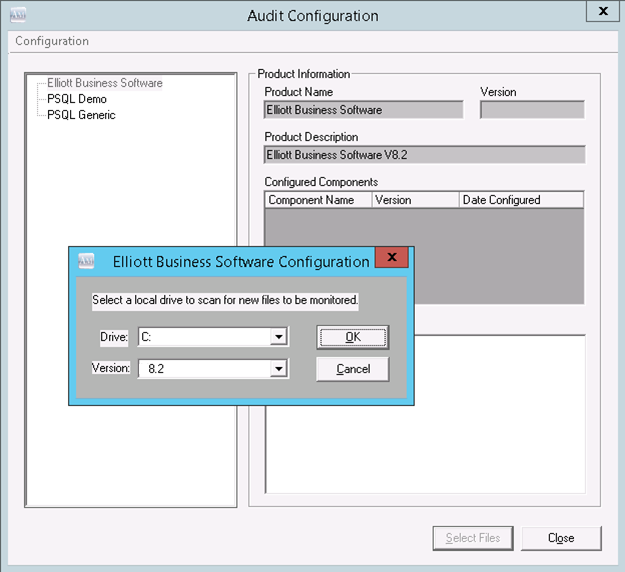Open the Configuration menu
Viewport: 625px width, 572px height.
coord(52,41)
